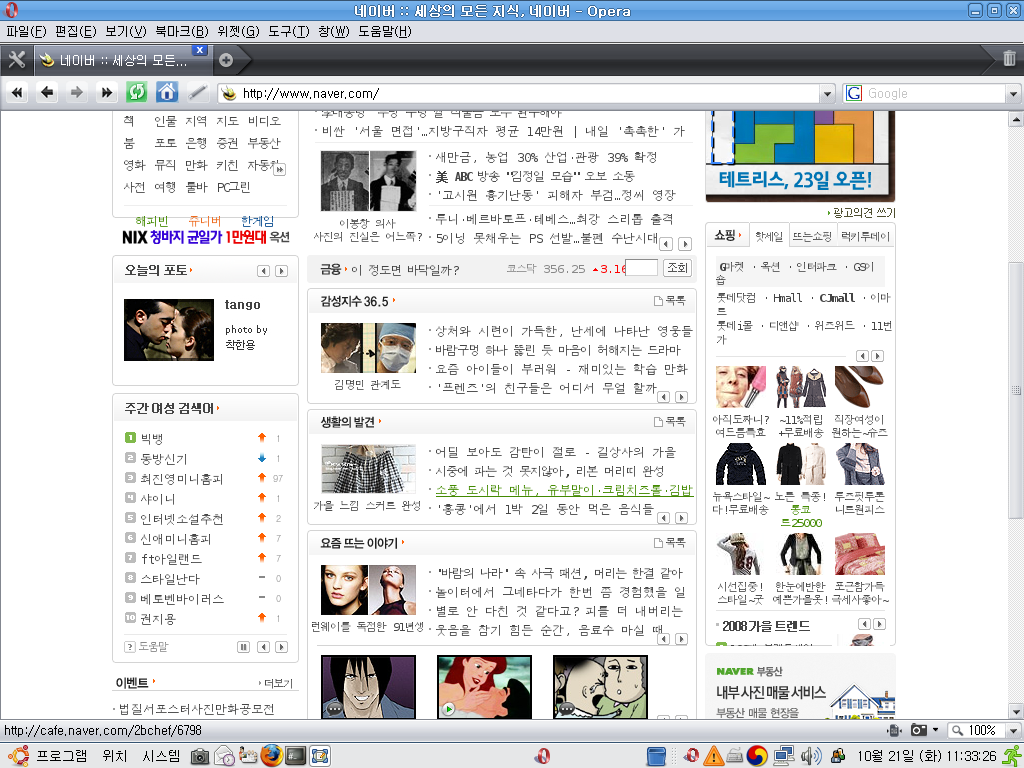Screen dimensions: 1024x768
Task: Pause the weekly search ranking rotation
Action: pos(243,647)
